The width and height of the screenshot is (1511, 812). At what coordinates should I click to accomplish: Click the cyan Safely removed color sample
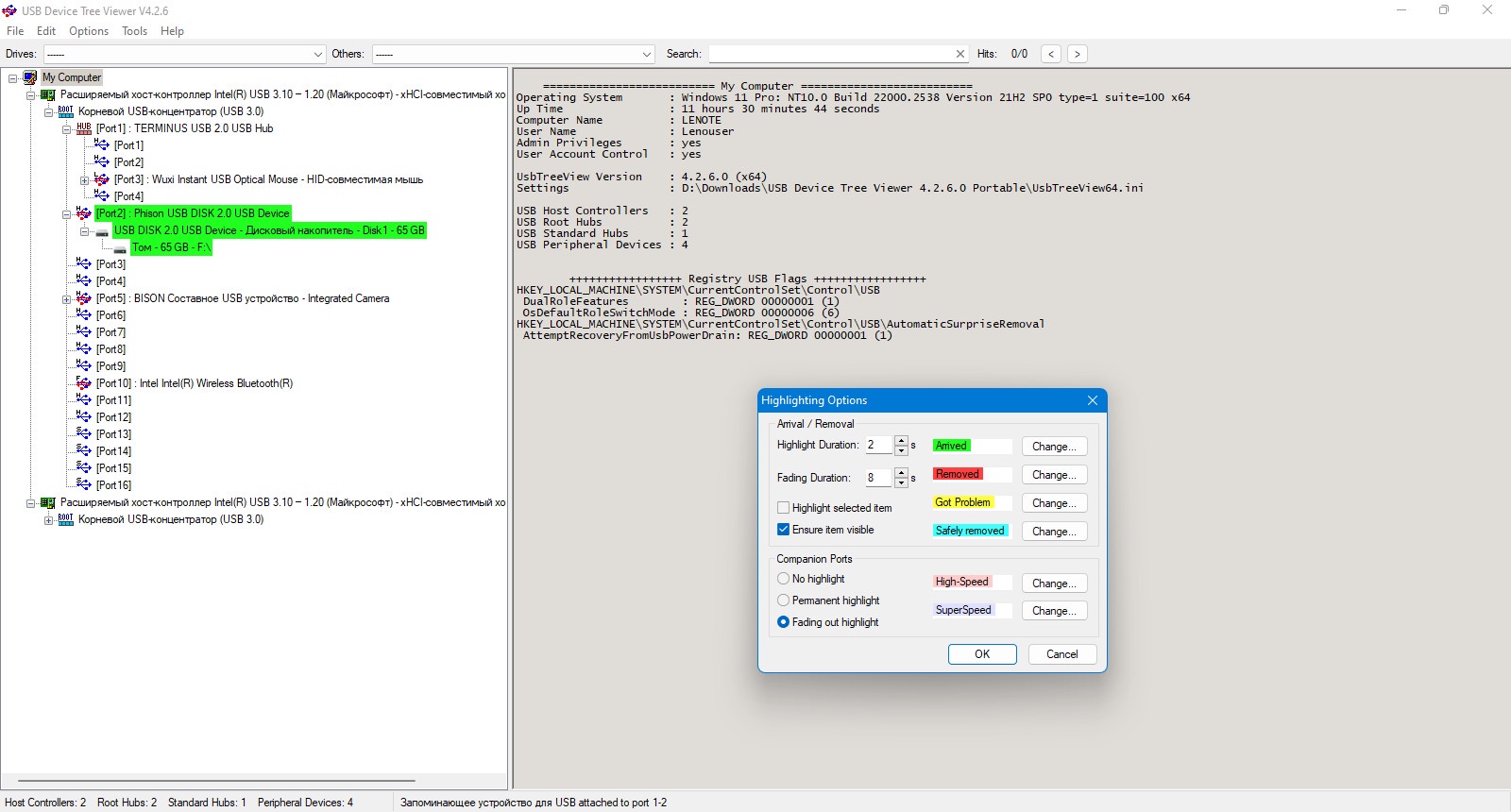point(970,531)
